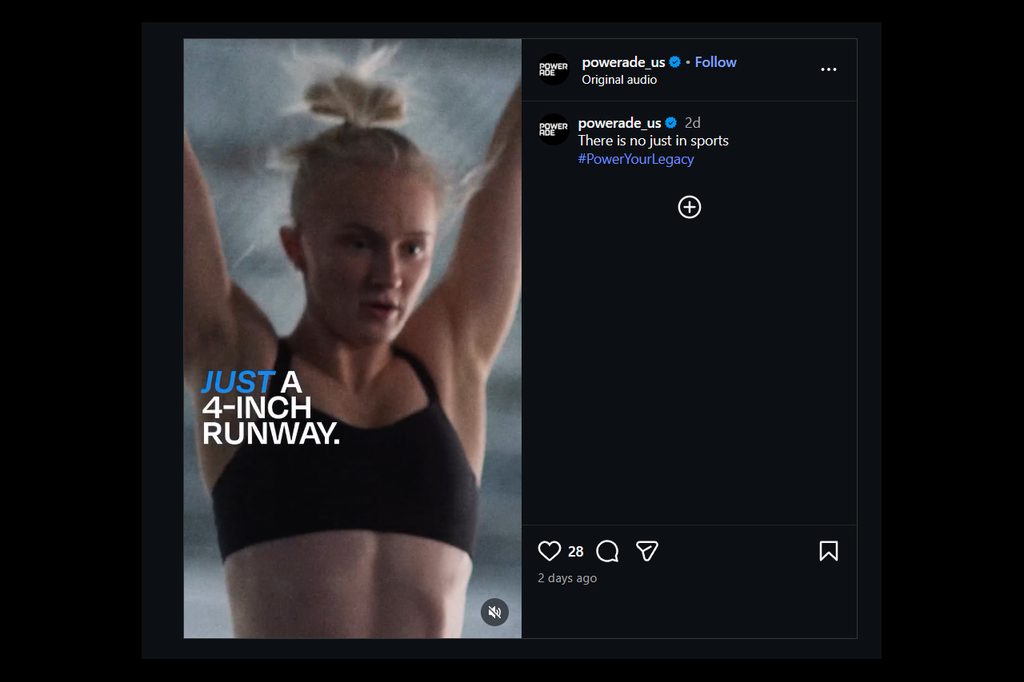
Task: Pause the video of the athlete
Action: (353, 338)
